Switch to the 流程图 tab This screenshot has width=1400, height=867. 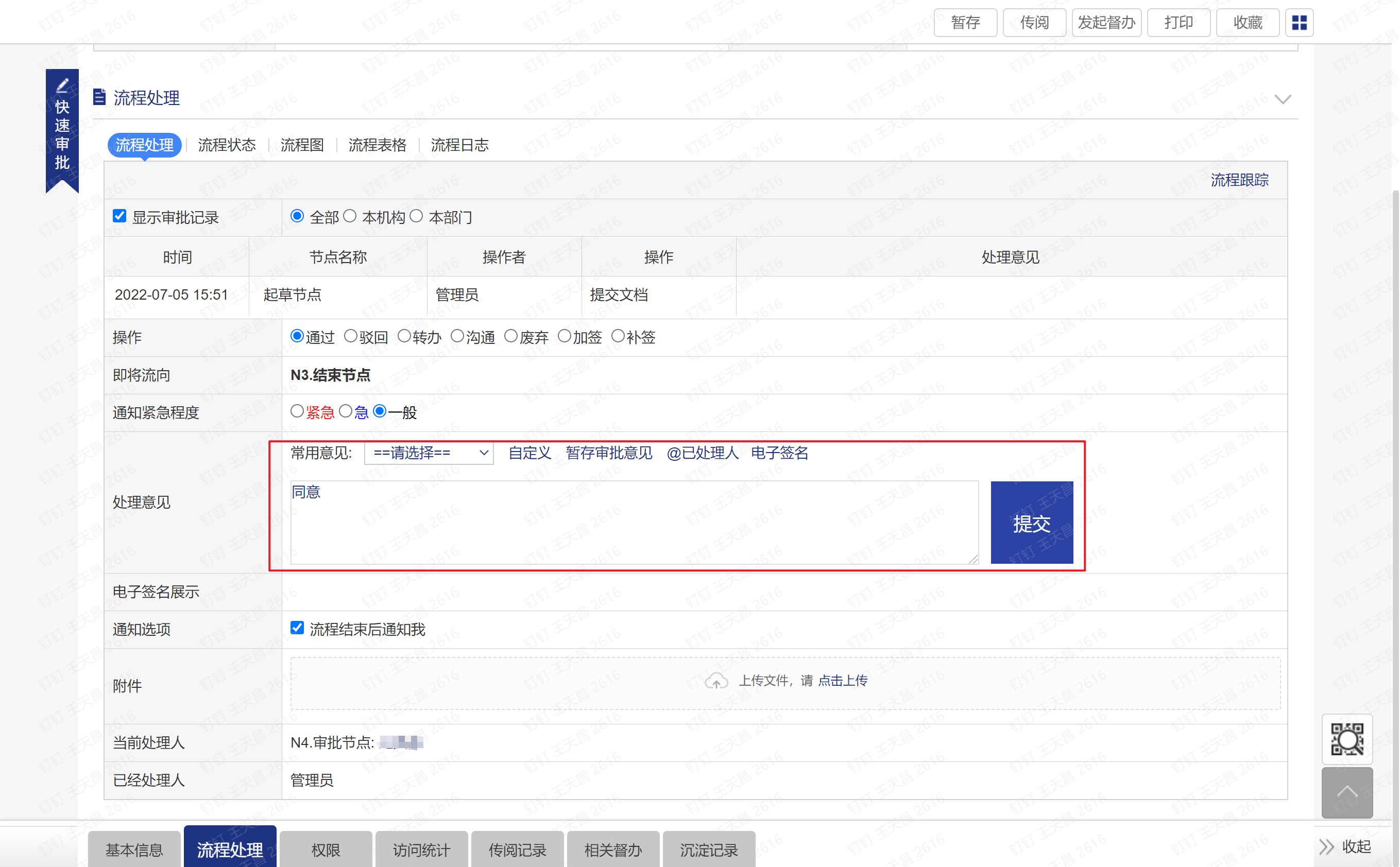click(x=302, y=145)
